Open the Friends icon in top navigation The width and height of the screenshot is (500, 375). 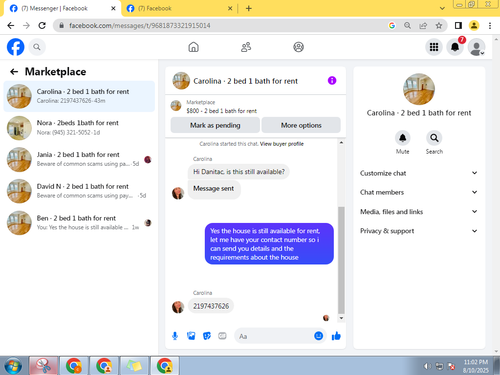246,47
